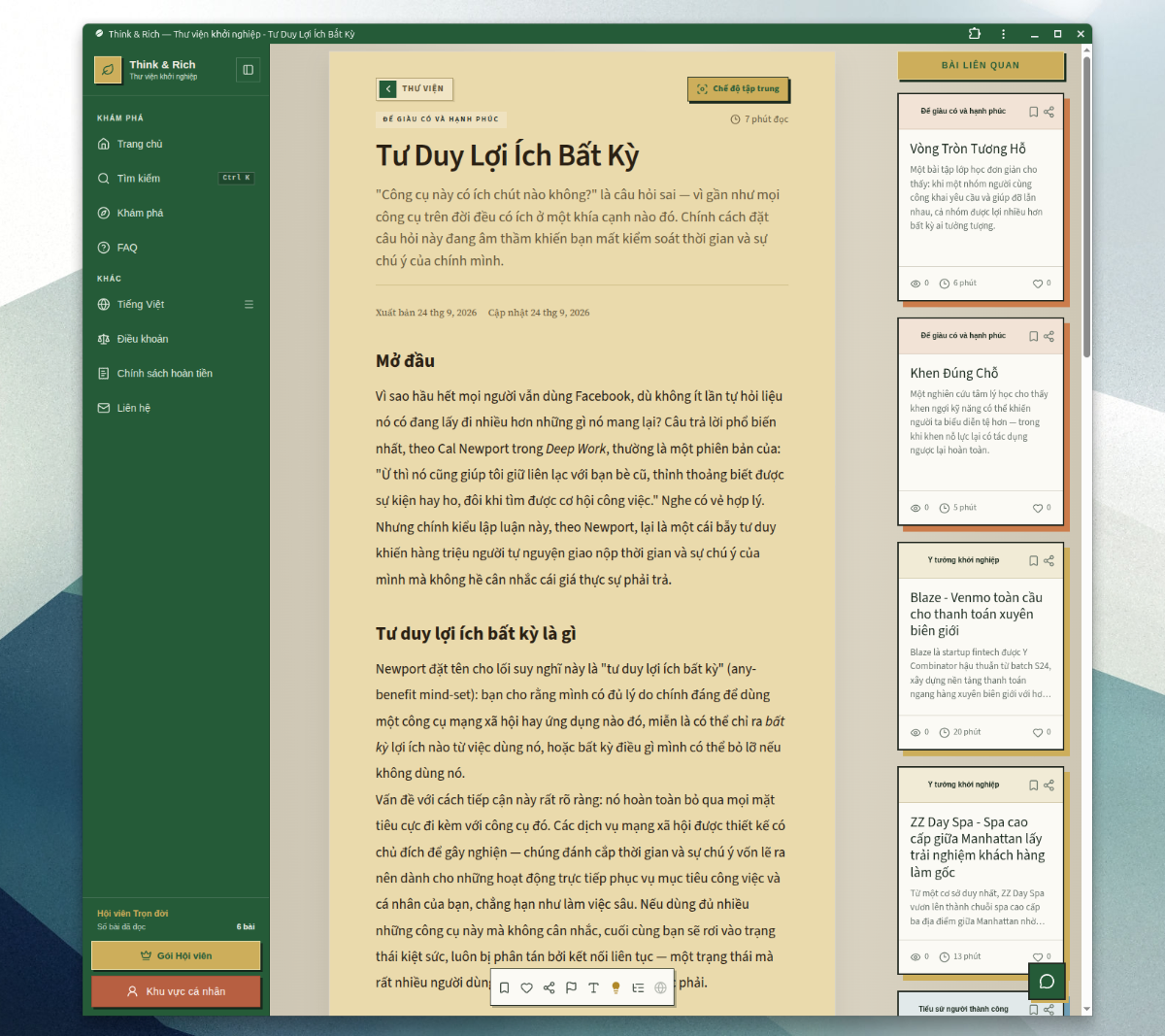The width and height of the screenshot is (1165, 1036).
Task: Click the globe translate icon in toolbar
Action: (x=660, y=987)
